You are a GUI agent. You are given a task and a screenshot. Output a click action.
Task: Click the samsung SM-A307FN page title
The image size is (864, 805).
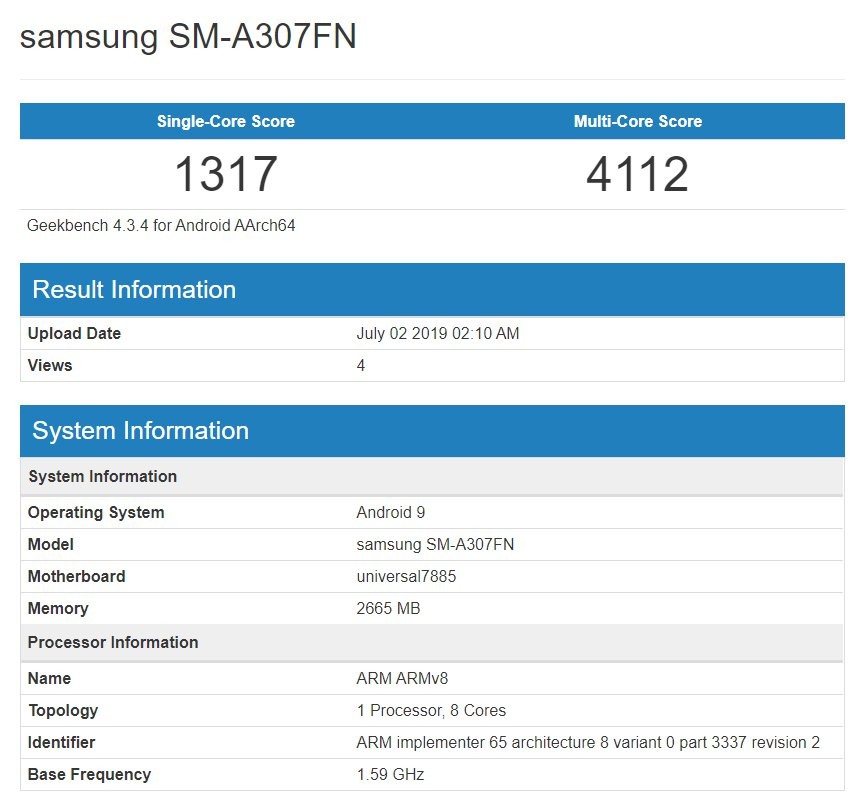pos(188,37)
